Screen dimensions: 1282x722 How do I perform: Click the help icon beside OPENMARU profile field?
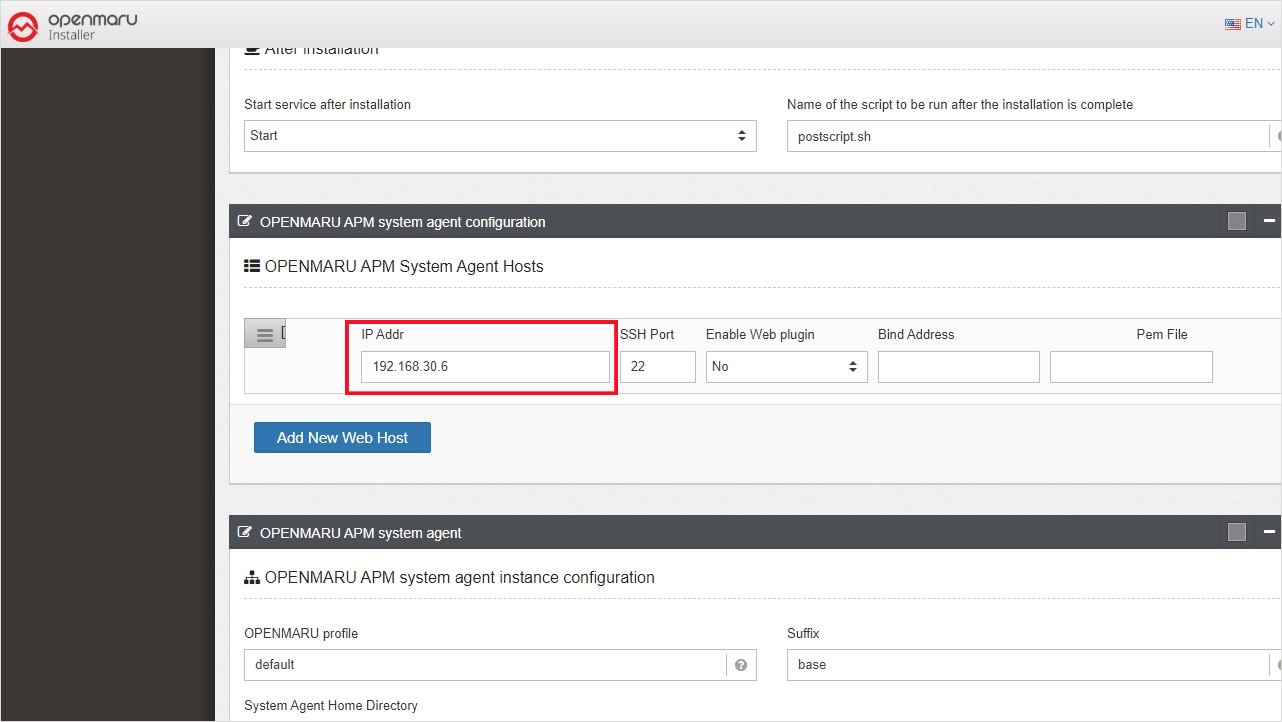click(741, 665)
